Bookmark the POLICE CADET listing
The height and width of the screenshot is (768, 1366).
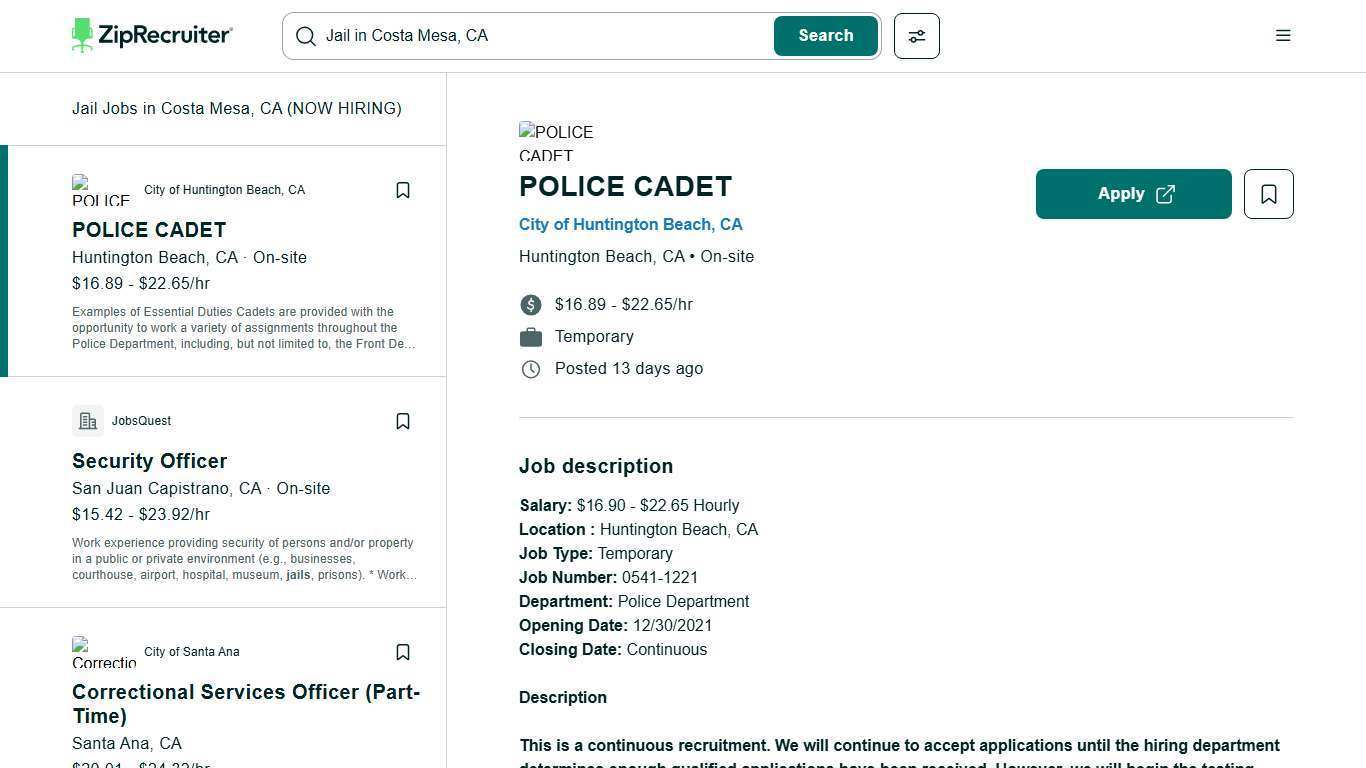coord(403,189)
